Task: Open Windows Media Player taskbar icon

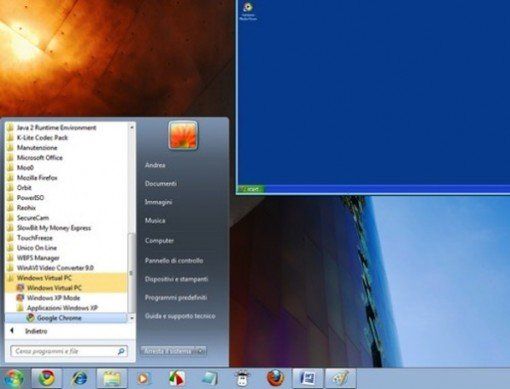Action: 144,378
